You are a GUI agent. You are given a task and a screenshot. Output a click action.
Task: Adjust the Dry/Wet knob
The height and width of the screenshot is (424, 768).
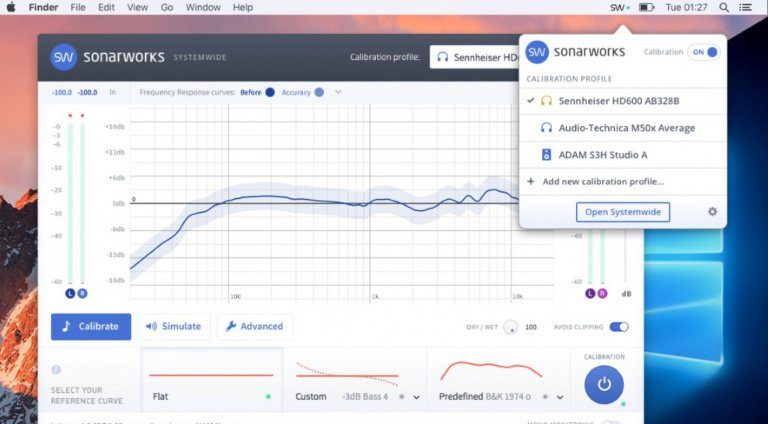(x=510, y=327)
